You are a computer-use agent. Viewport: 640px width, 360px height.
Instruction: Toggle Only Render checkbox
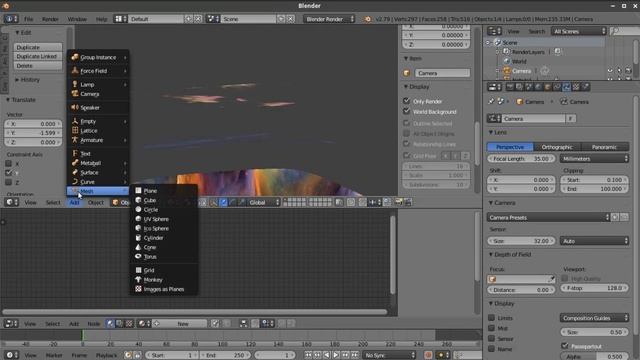point(407,100)
